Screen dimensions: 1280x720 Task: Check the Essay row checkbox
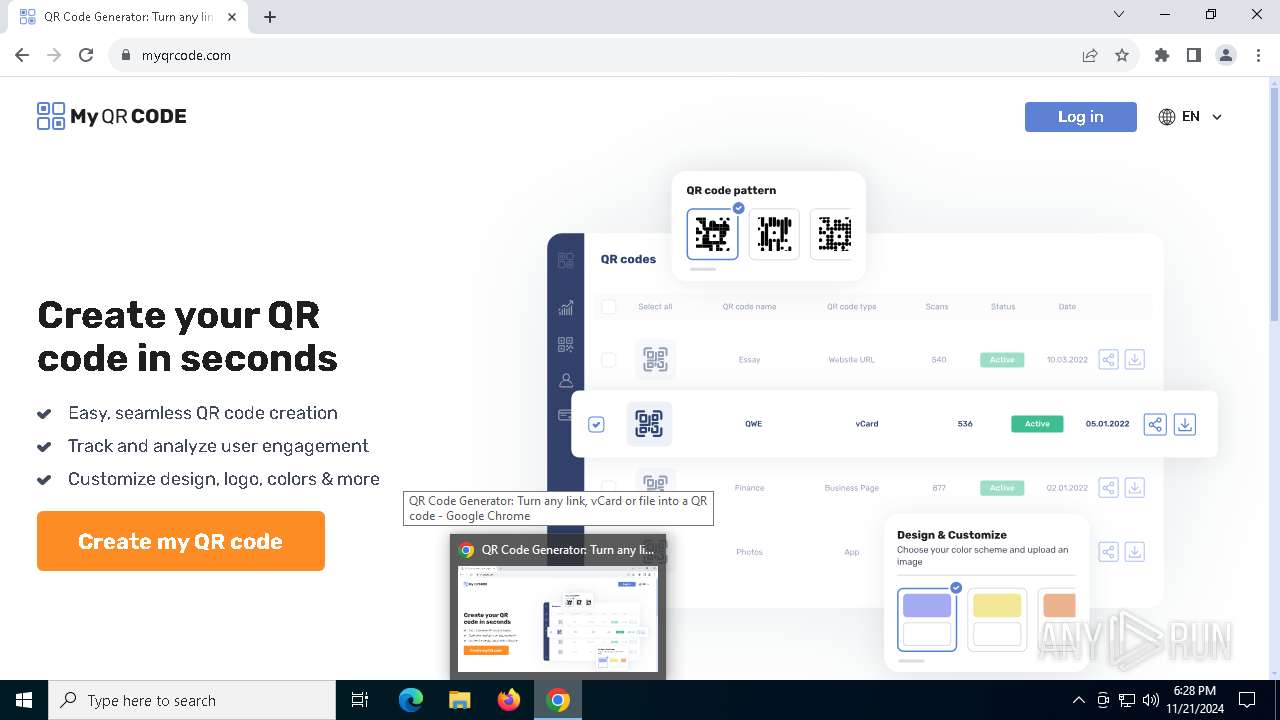(609, 359)
